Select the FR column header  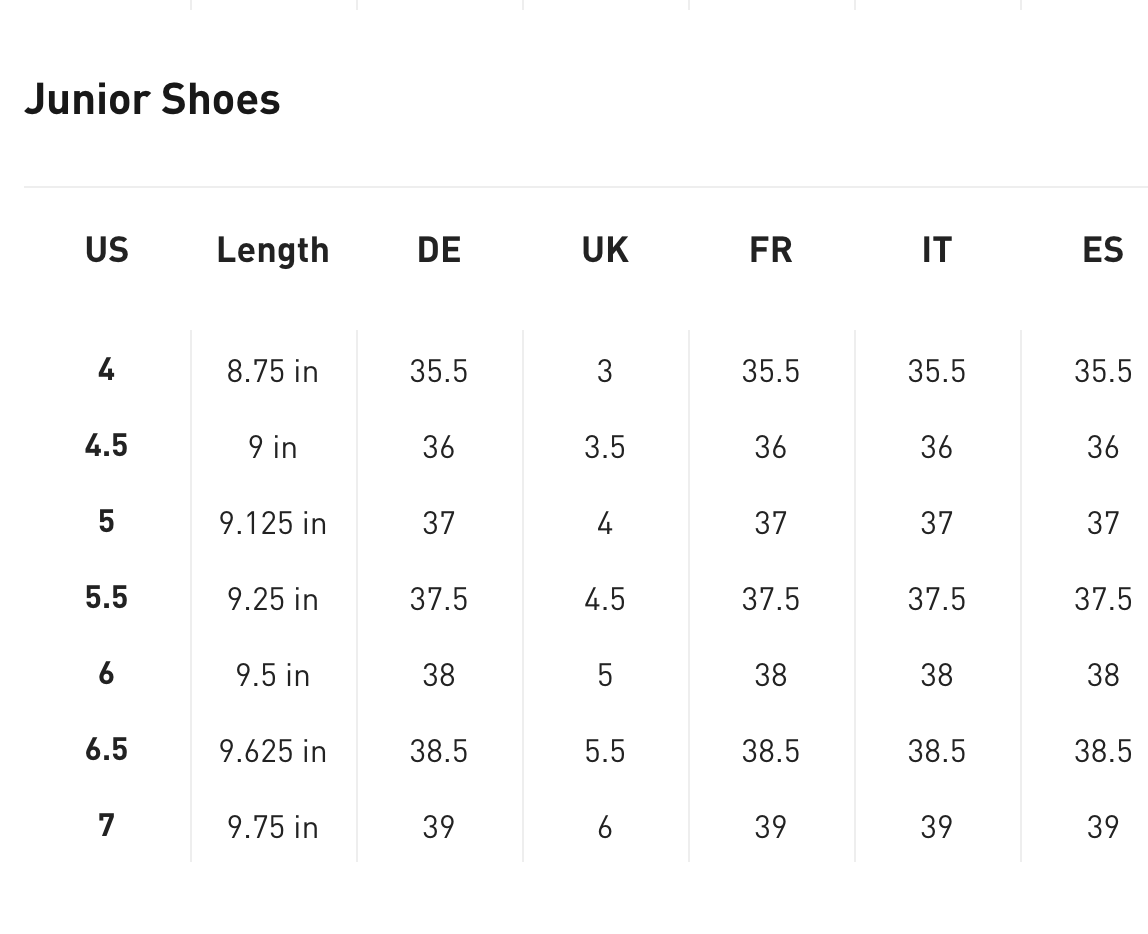771,250
